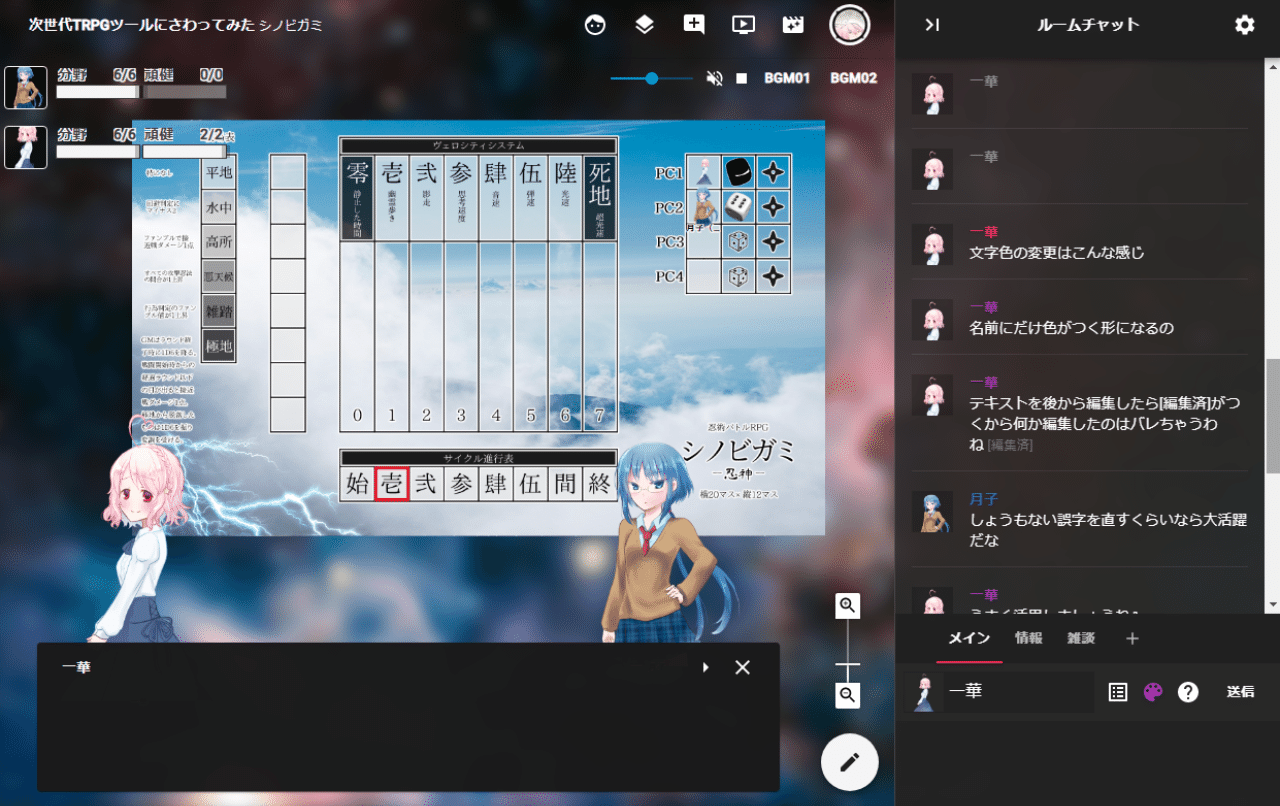Open the character list face icon

(x=595, y=25)
